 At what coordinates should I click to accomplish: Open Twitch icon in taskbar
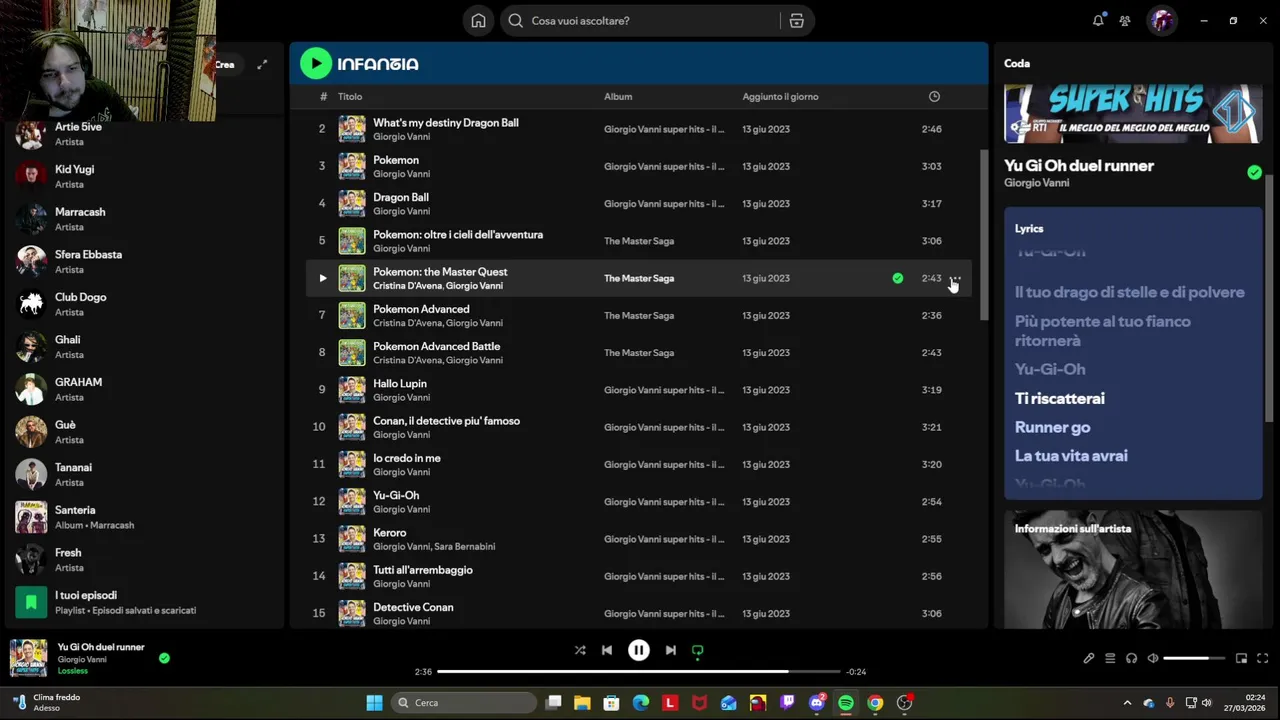pyautogui.click(x=787, y=703)
